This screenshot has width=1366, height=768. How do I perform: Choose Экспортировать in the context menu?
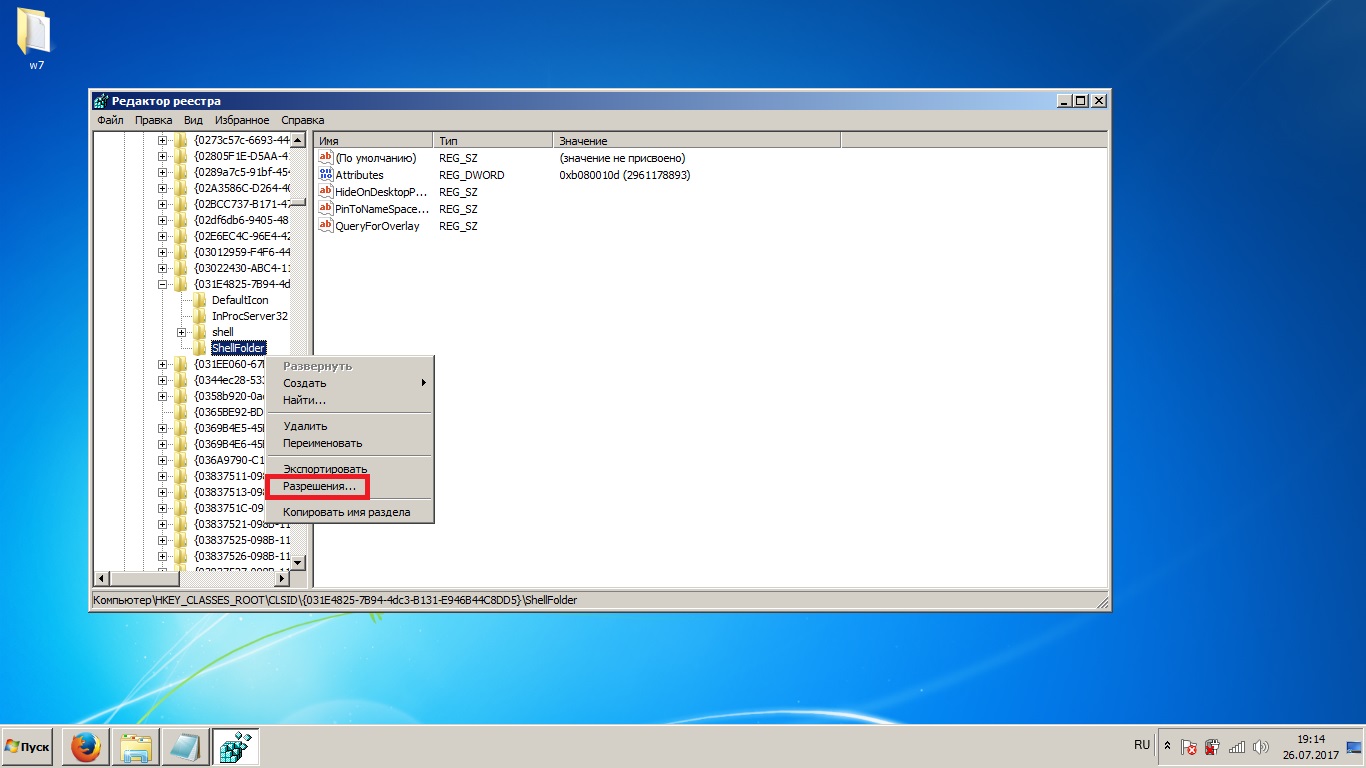pos(349,469)
